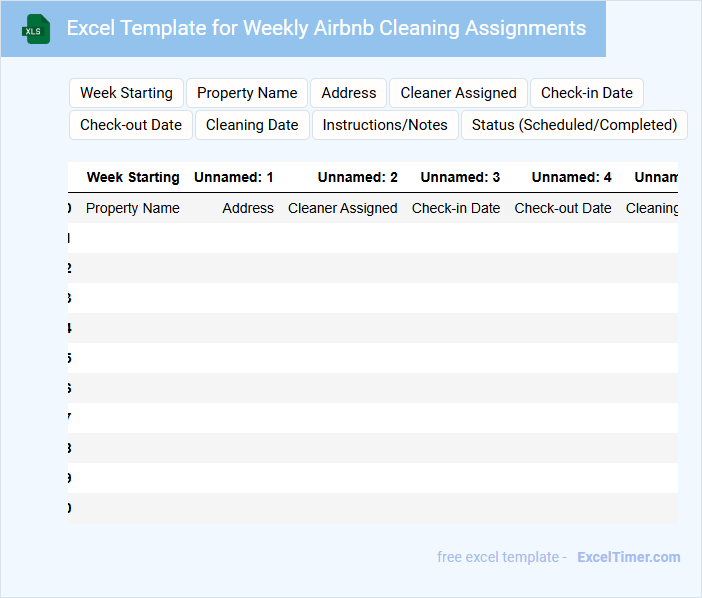The width and height of the screenshot is (702, 598).
Task: Select the Week Starting tag button
Action: click(126, 93)
